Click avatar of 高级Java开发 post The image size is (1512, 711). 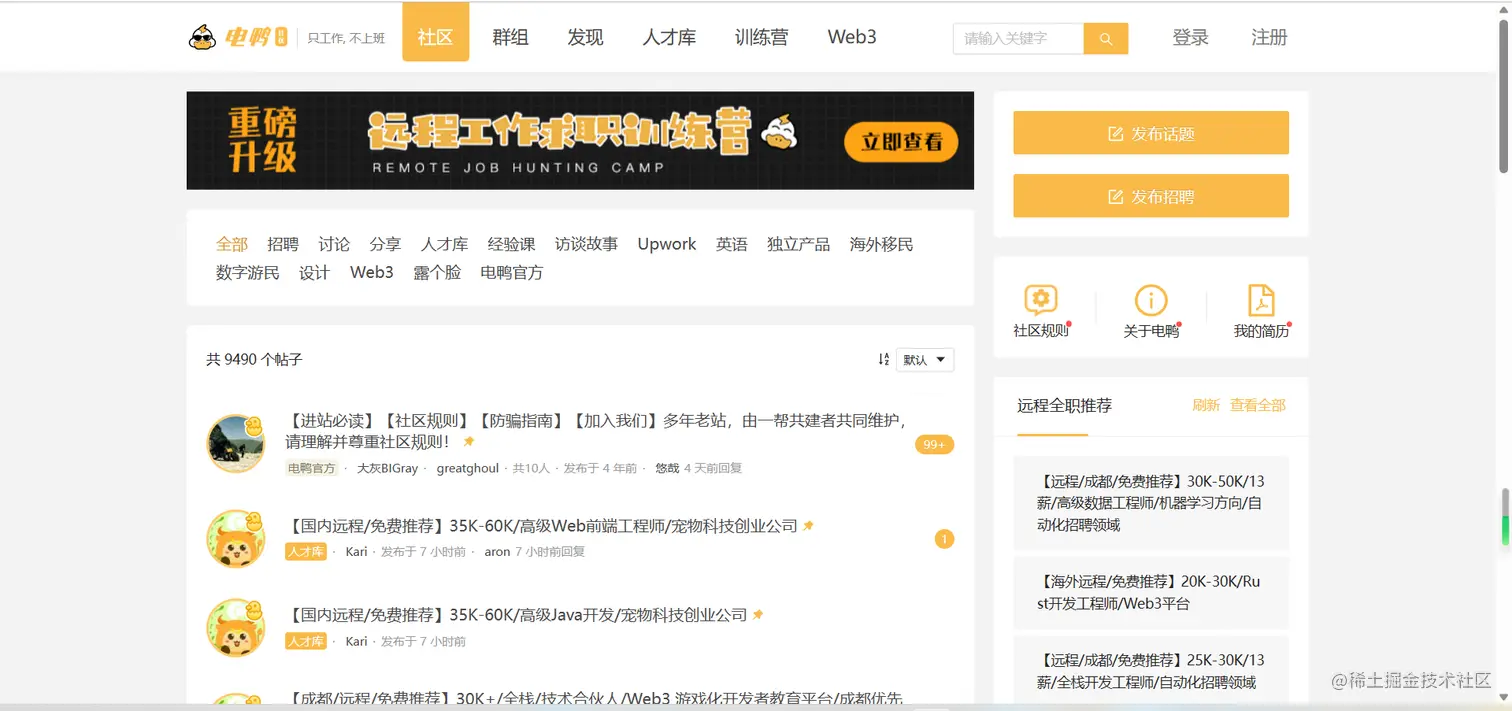pyautogui.click(x=235, y=628)
